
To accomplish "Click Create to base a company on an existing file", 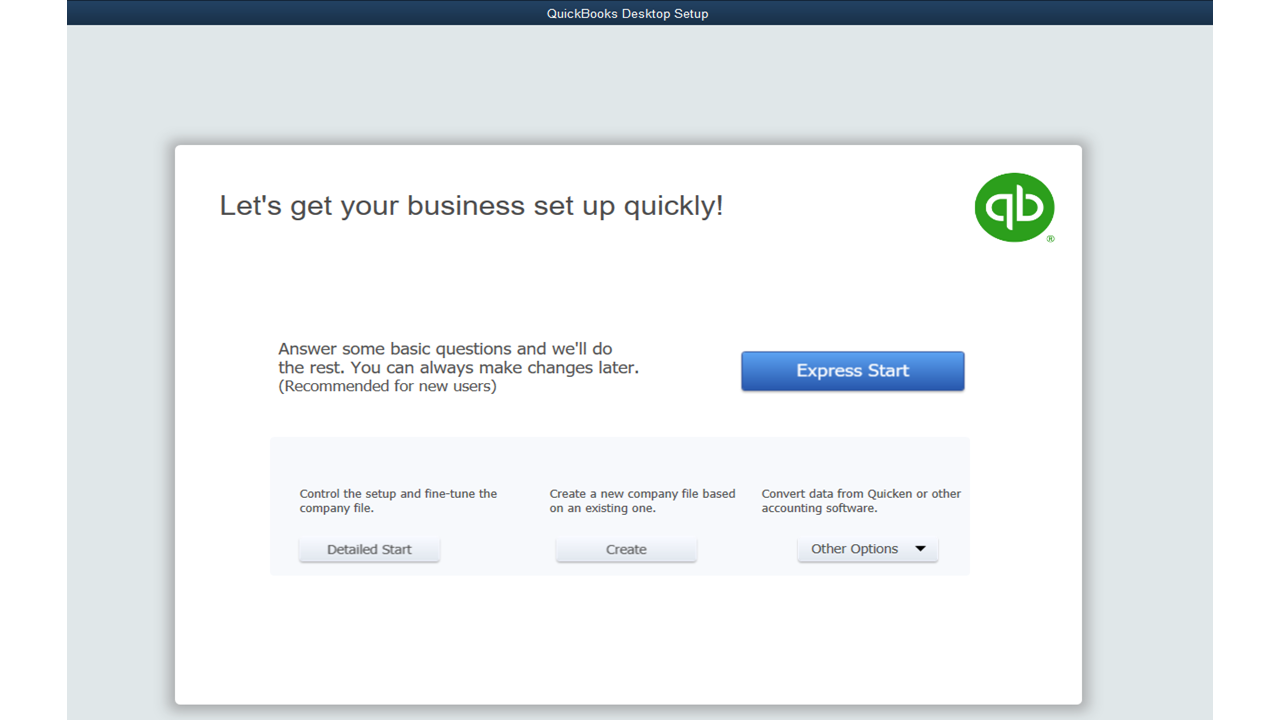I will coord(626,548).
